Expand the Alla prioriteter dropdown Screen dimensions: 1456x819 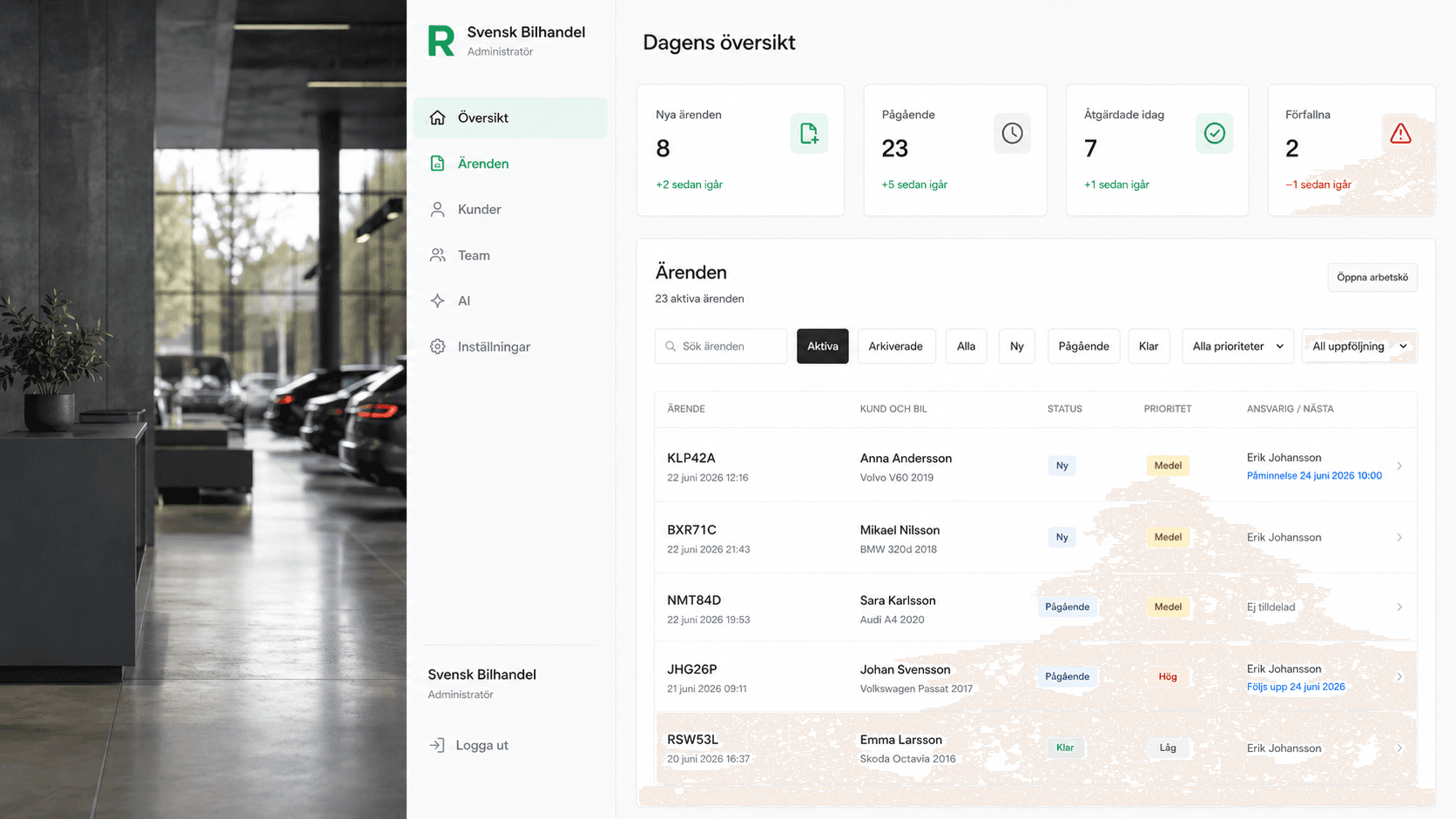pyautogui.click(x=1237, y=346)
